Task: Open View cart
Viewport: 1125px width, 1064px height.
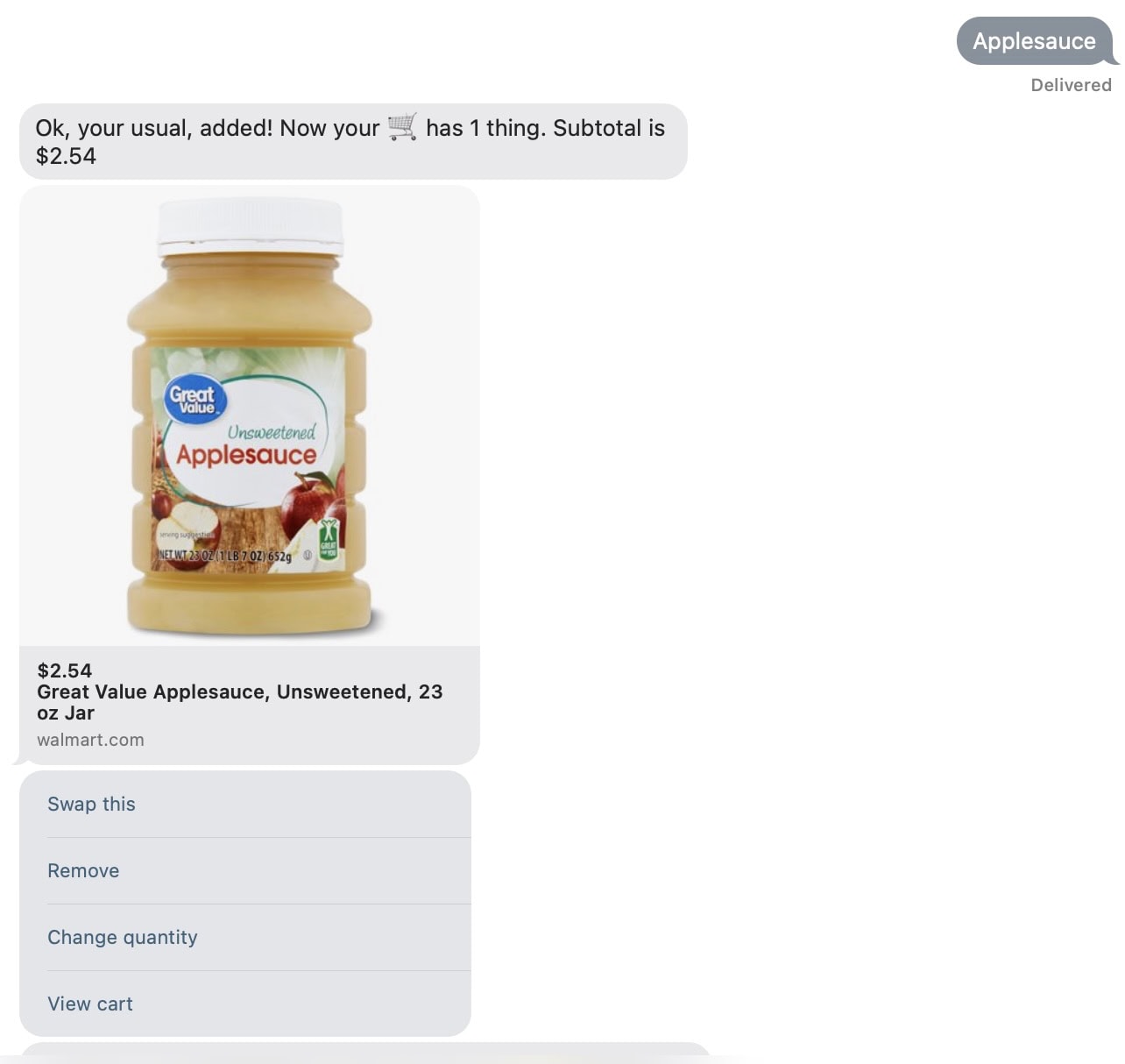Action: (x=245, y=1004)
